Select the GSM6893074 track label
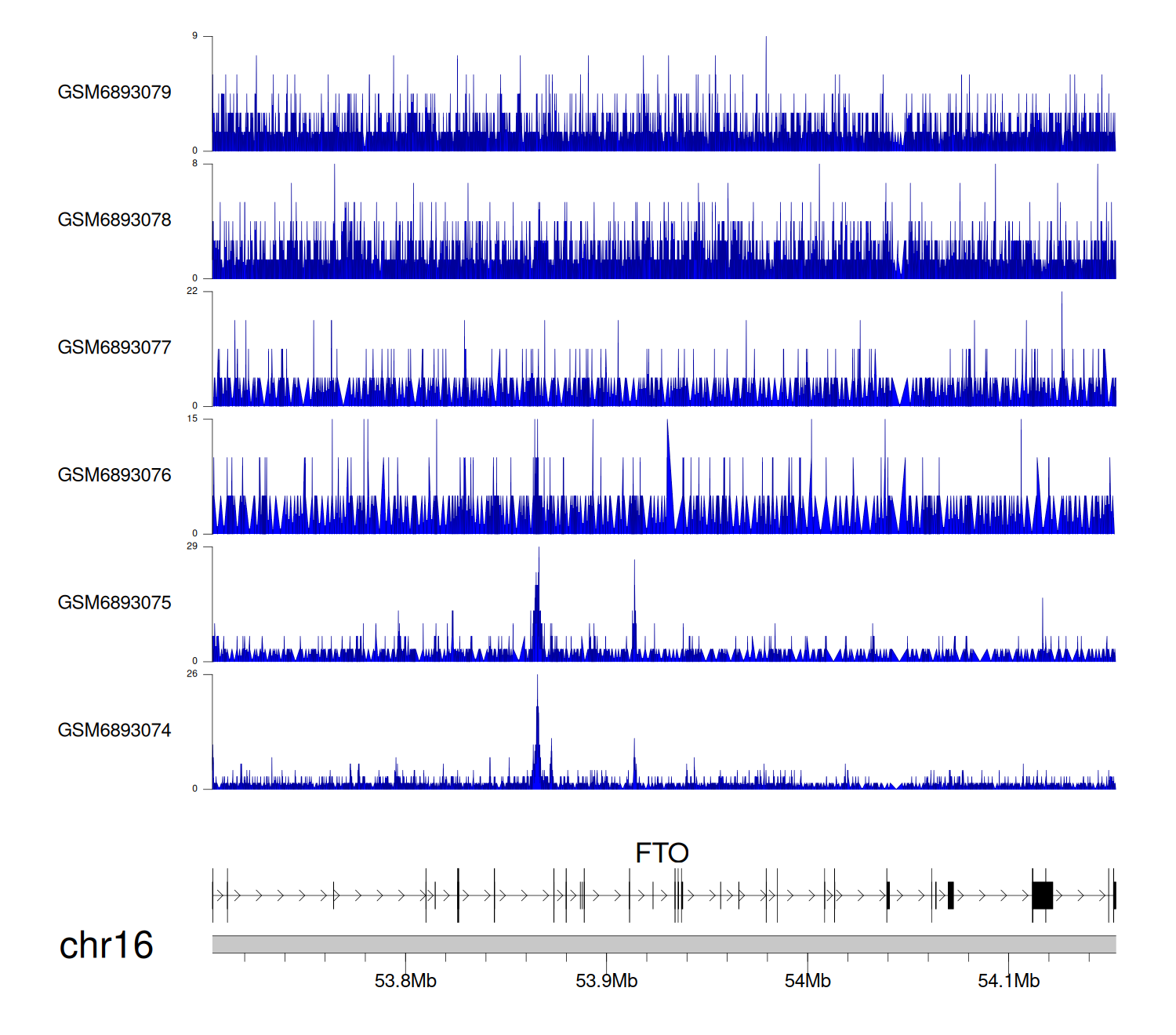The image size is (1176, 1035). 114,731
